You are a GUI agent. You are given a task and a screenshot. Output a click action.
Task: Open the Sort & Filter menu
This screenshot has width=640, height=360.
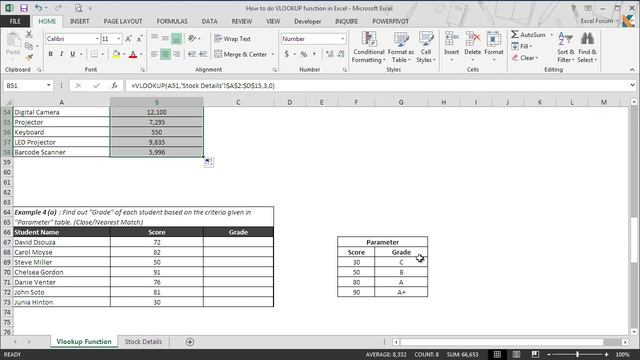pyautogui.click(x=566, y=47)
